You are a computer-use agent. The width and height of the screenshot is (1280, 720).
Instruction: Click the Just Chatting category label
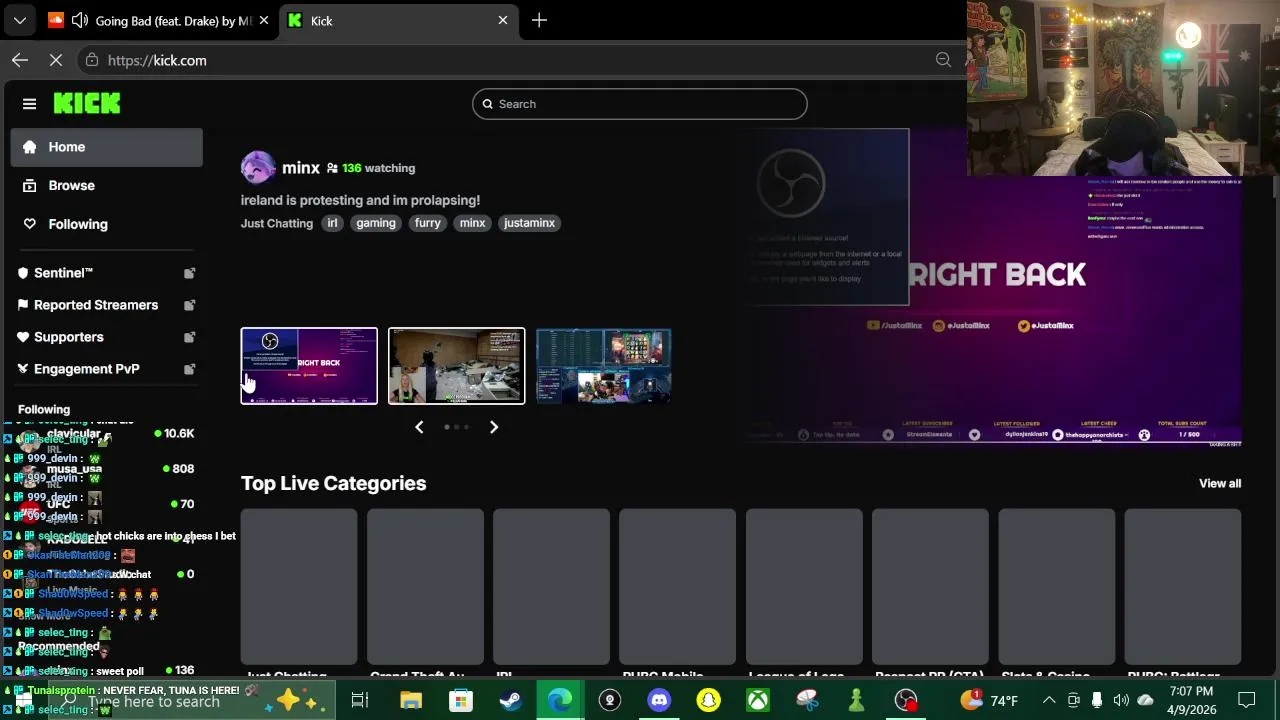[277, 223]
